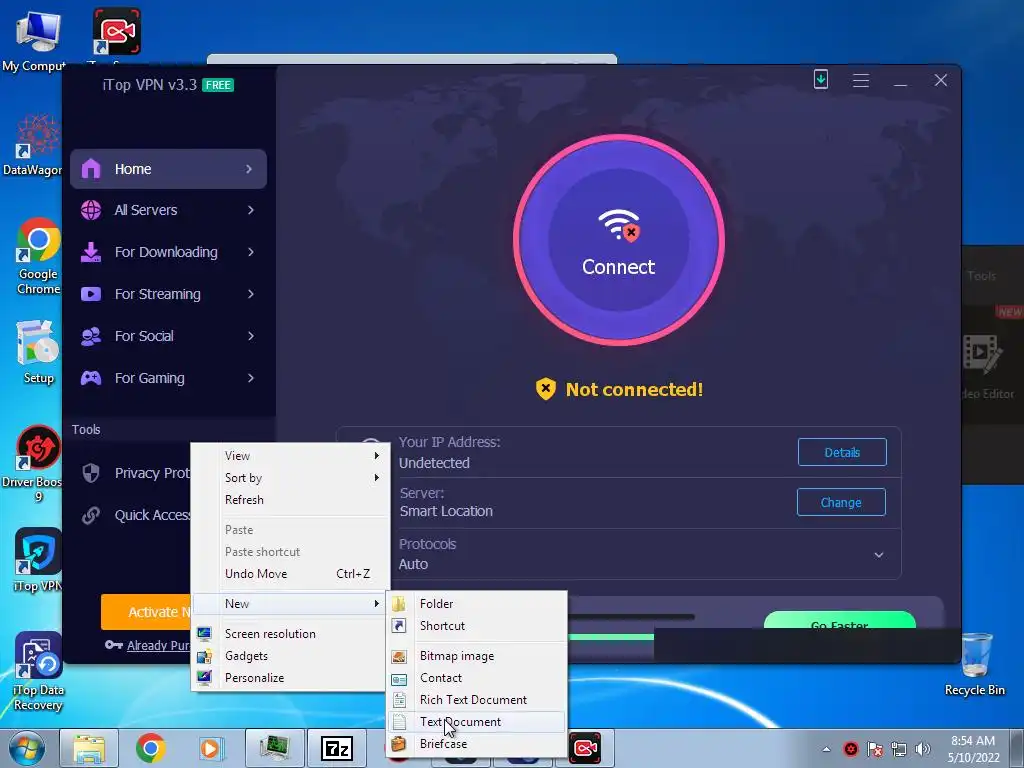The width and height of the screenshot is (1024, 768).
Task: Select For Streaming servers
Action: 168,294
